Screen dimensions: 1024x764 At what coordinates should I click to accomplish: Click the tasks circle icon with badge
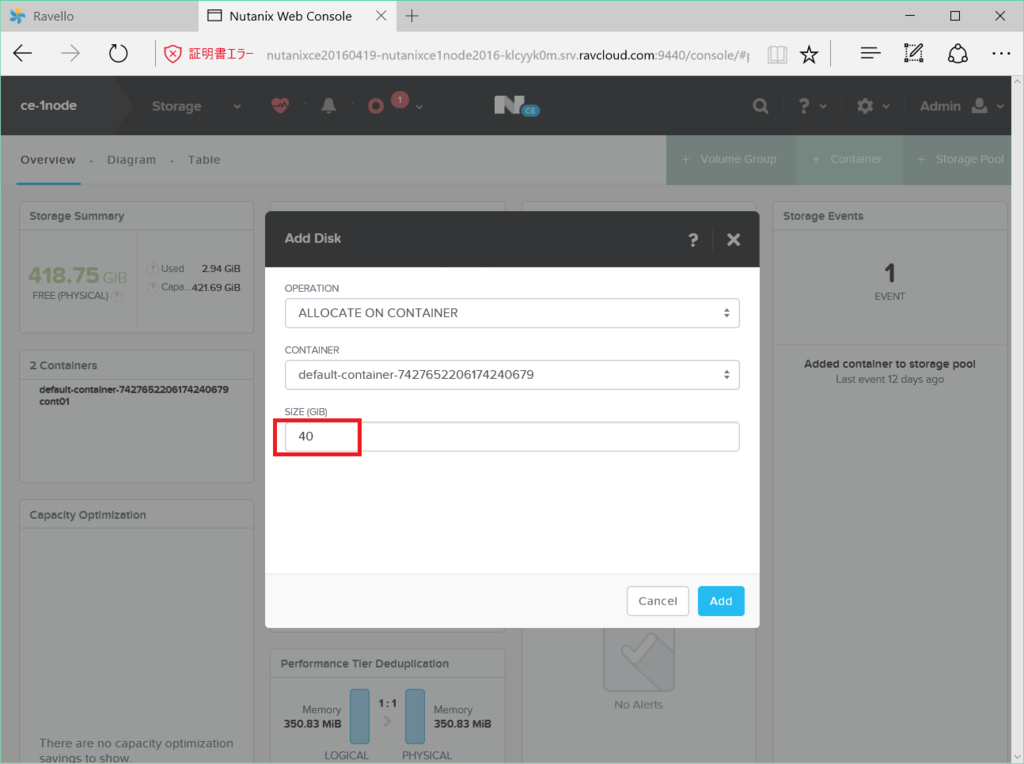click(376, 106)
